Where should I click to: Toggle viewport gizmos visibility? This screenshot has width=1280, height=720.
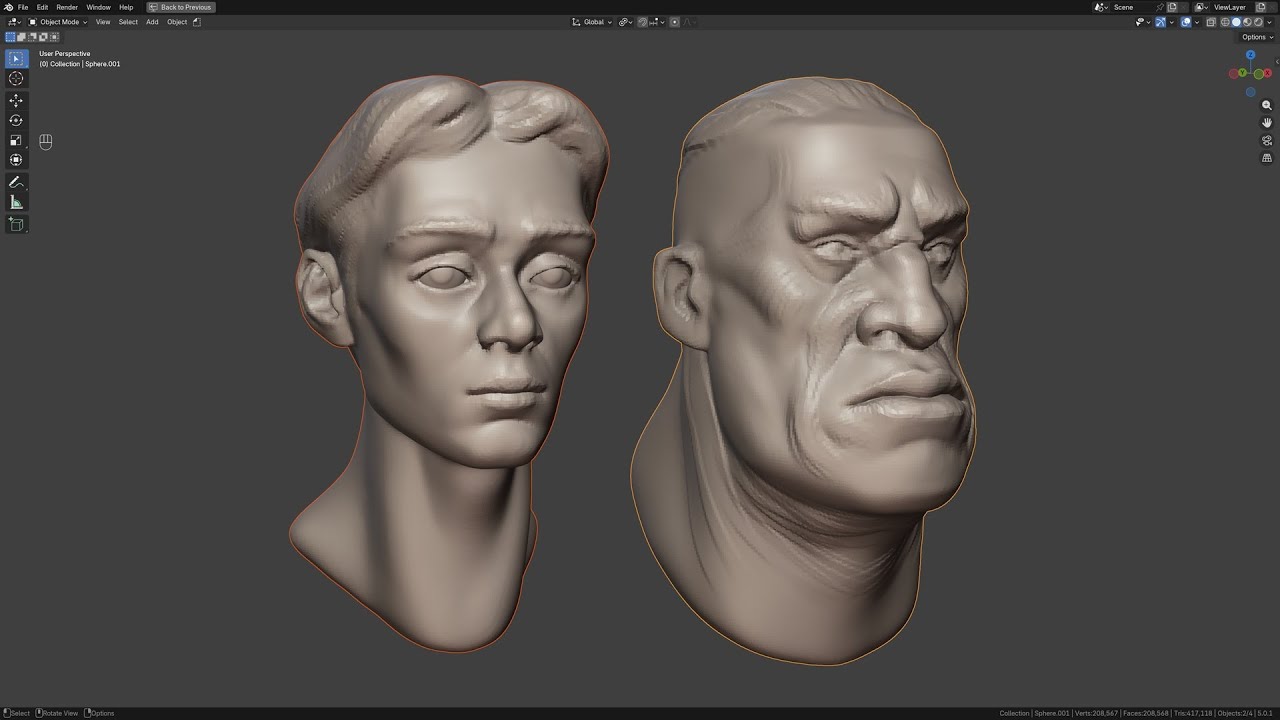[1160, 22]
